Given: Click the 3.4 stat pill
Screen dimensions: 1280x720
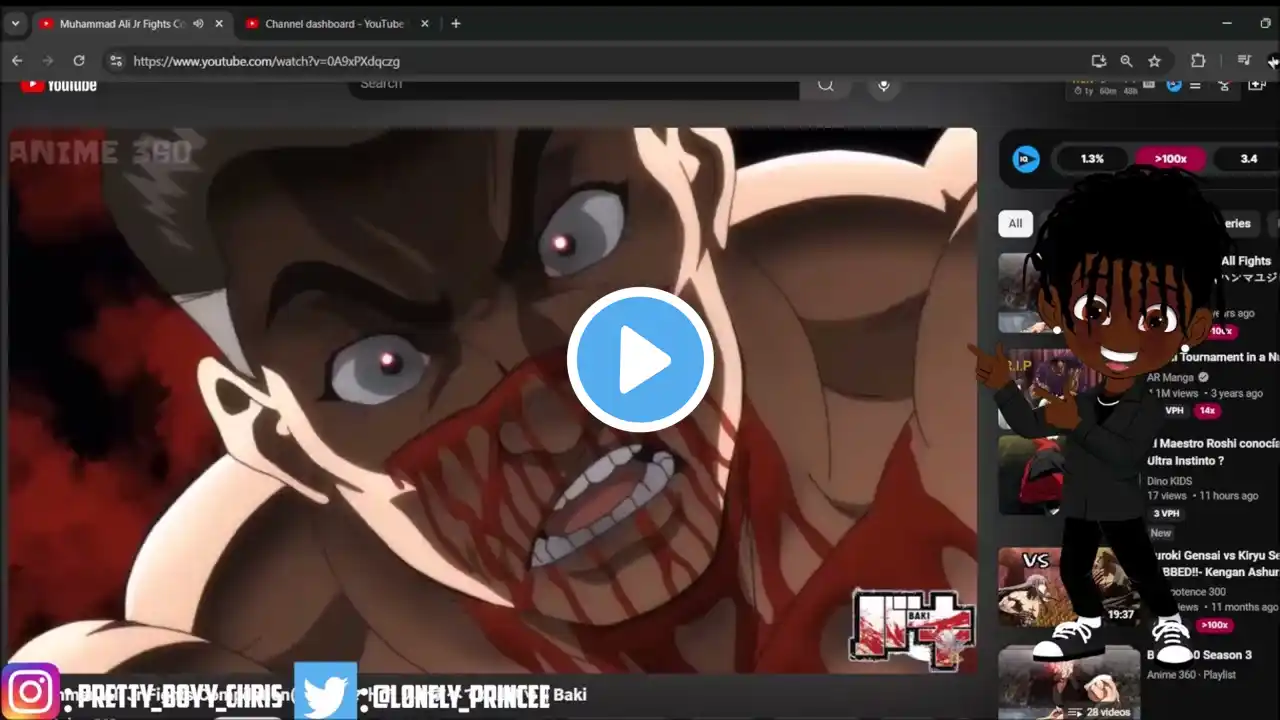Looking at the screenshot, I should (x=1247, y=159).
